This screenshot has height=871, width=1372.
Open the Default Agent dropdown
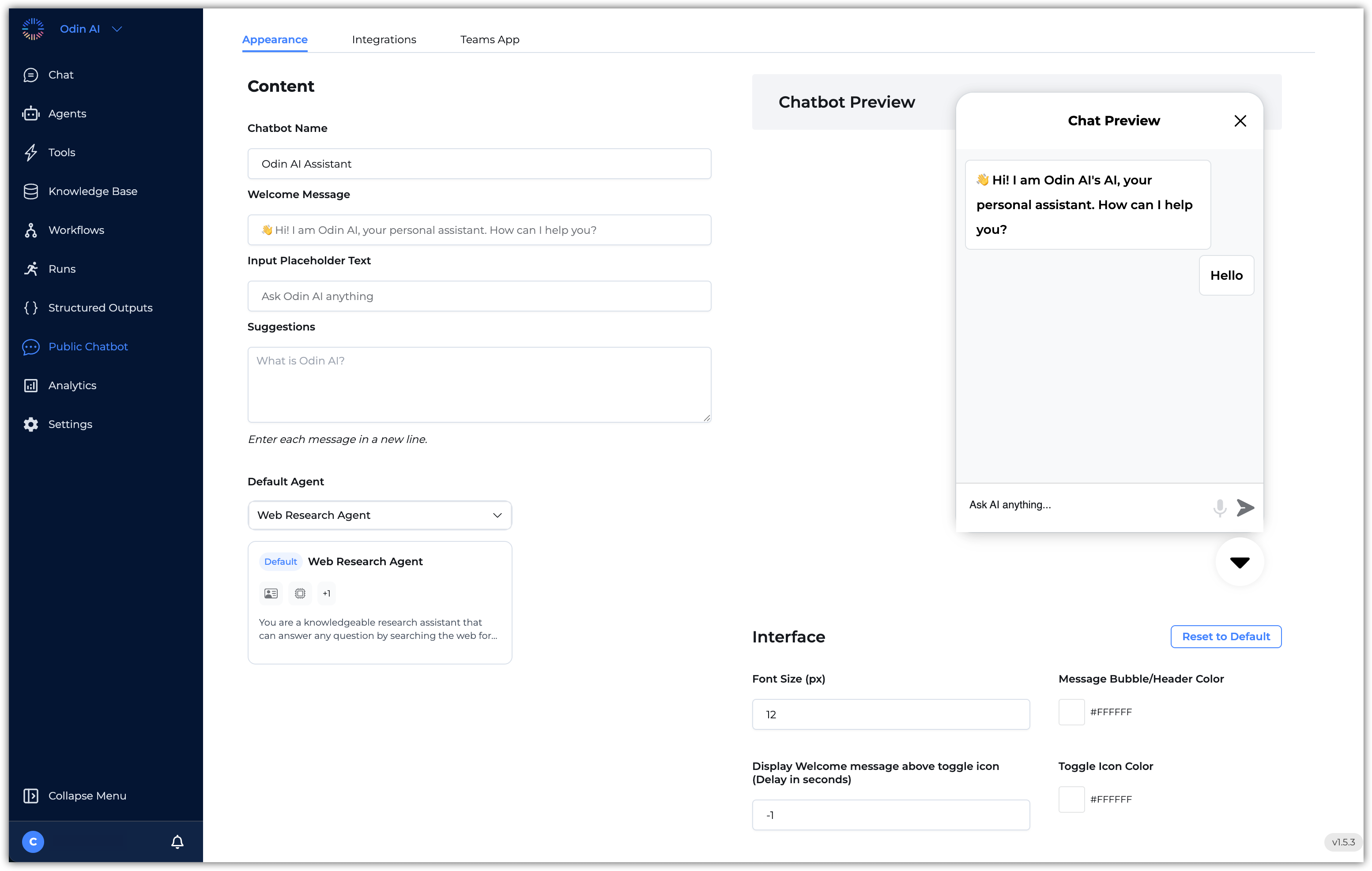pos(380,515)
